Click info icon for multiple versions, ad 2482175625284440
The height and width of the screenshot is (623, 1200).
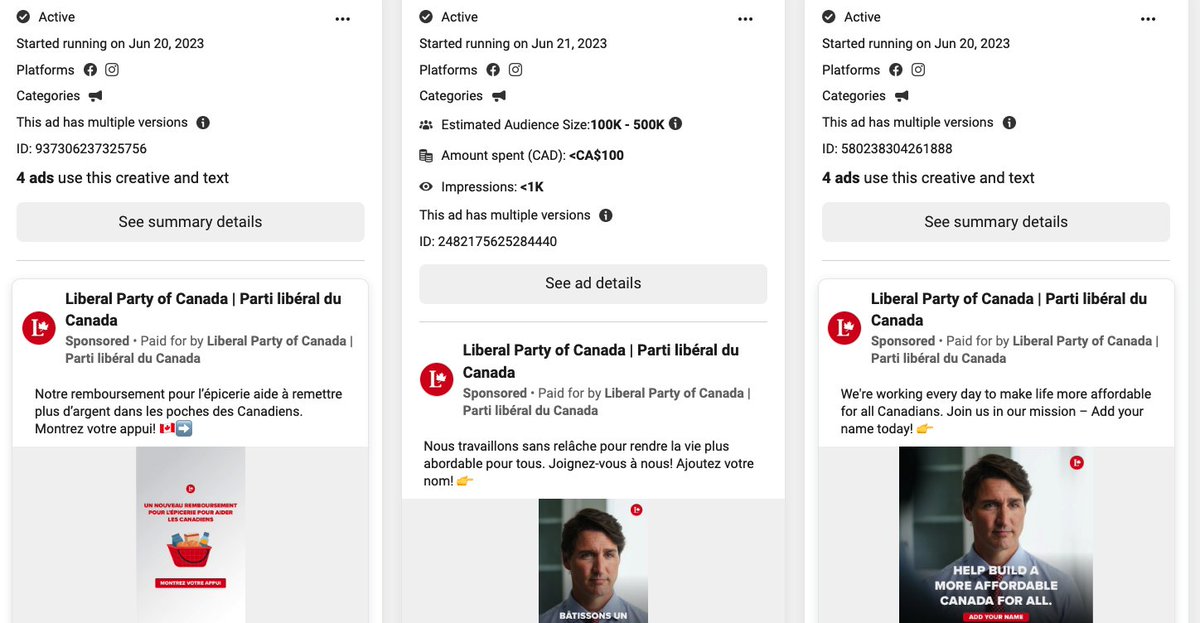coord(606,215)
